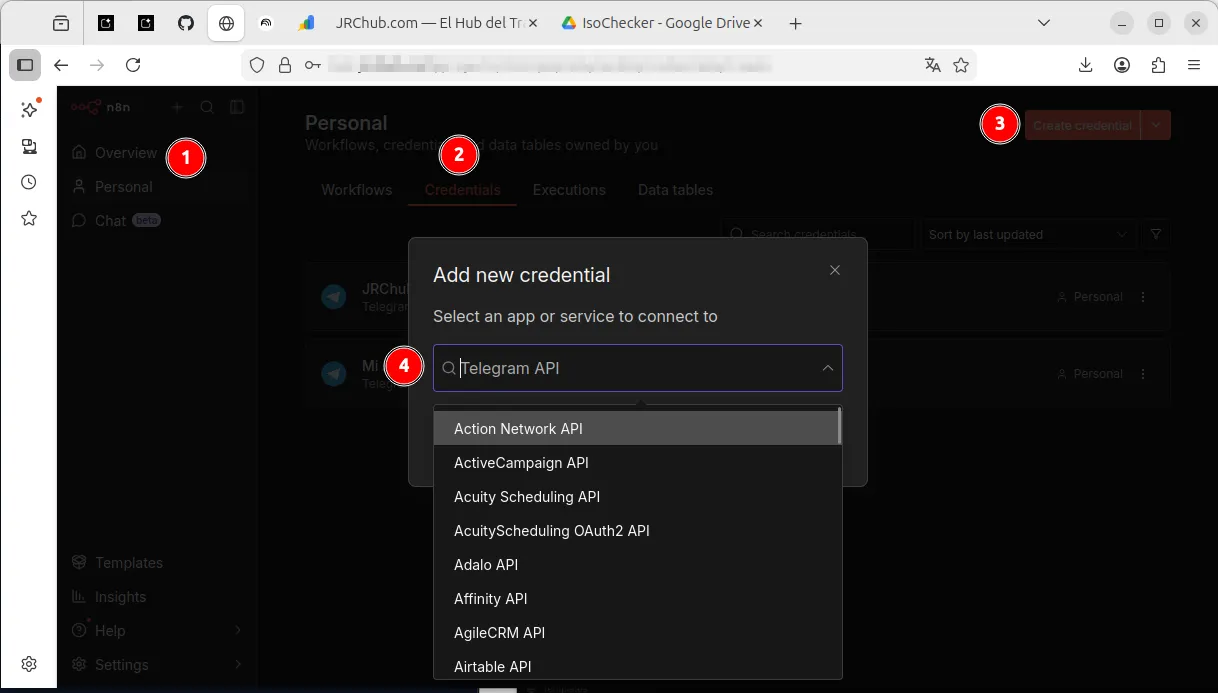
Task: Expand the Help submenu in the n8n sidebar
Action: coord(238,630)
